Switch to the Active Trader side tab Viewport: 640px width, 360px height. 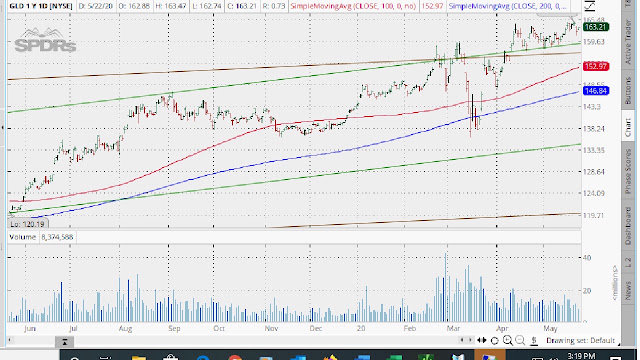click(x=628, y=42)
